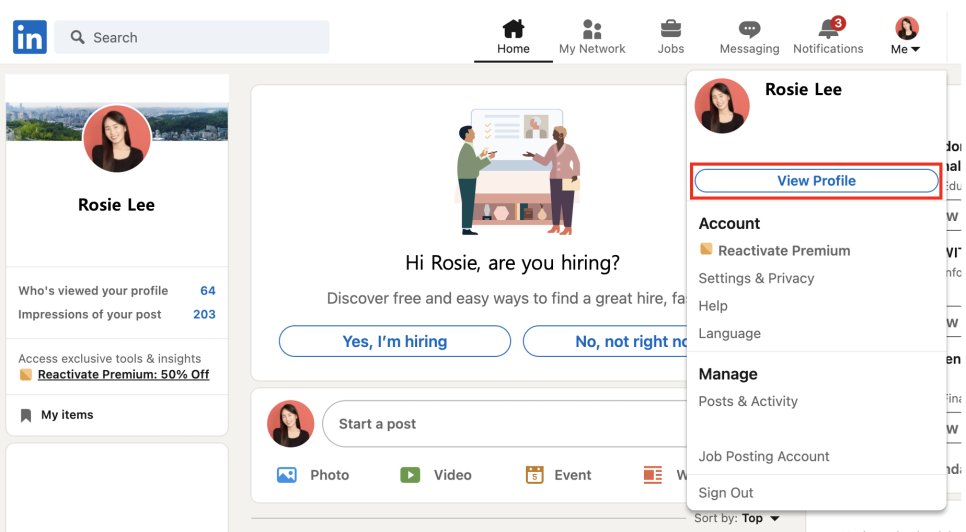The height and width of the screenshot is (532, 966).
Task: Open Job Posting Account
Action: [x=764, y=456]
